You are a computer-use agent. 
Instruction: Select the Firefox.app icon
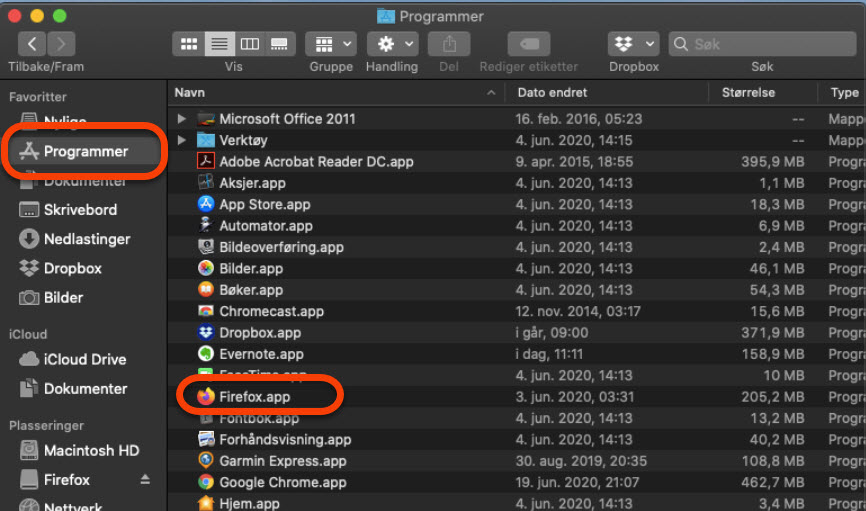tap(206, 397)
